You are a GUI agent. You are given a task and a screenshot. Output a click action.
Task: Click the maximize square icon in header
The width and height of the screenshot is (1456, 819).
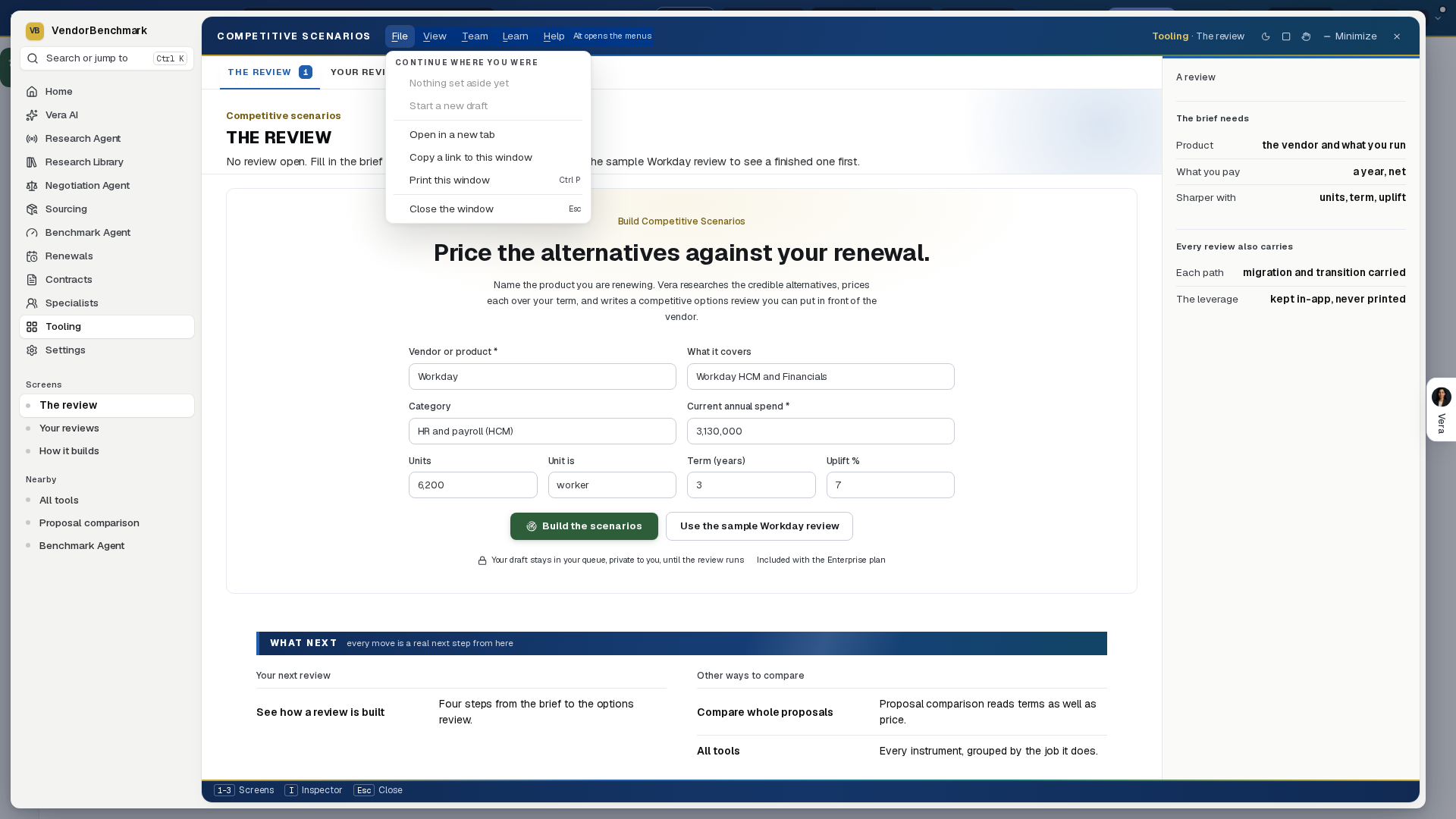click(x=1286, y=36)
